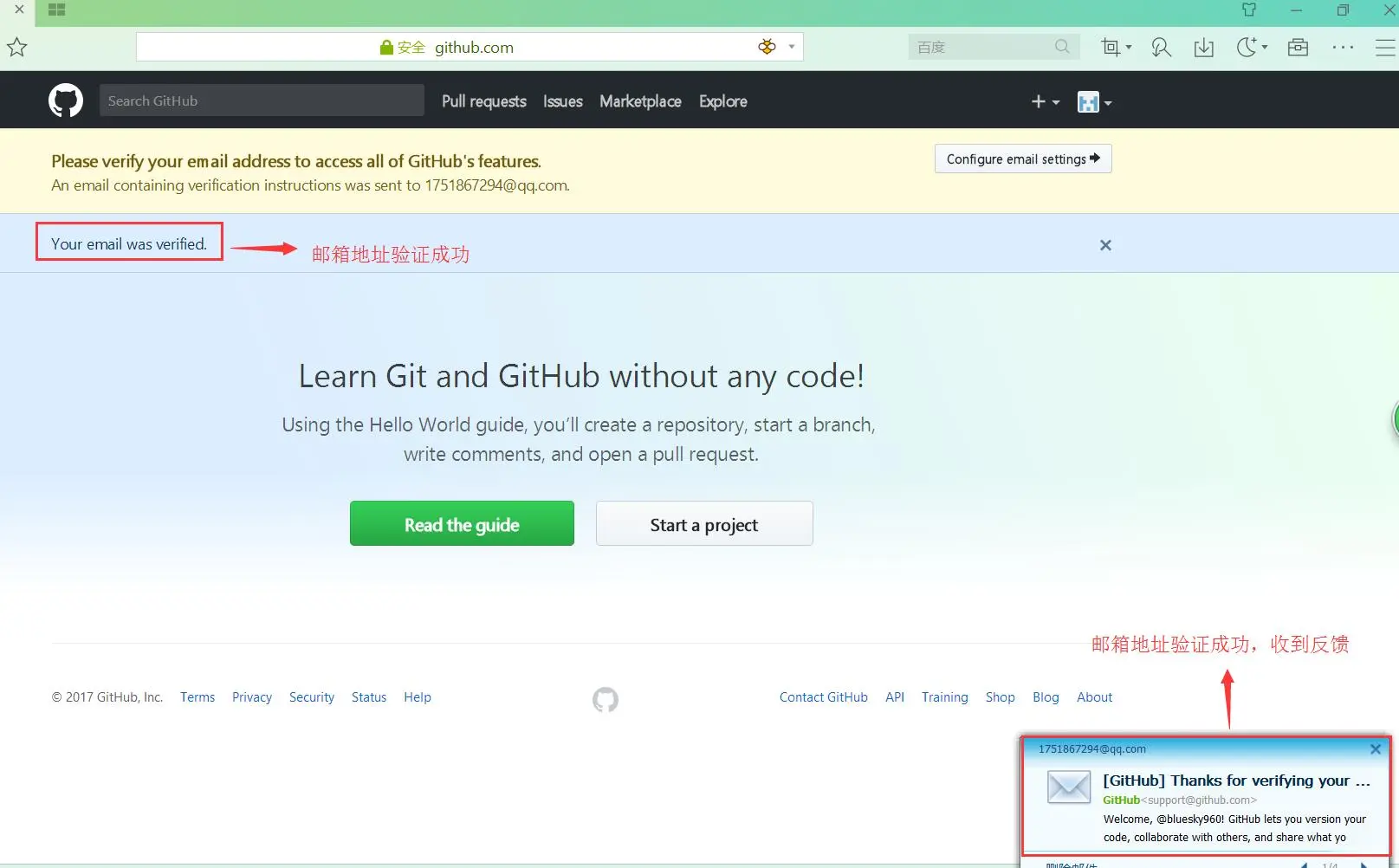Open the API footer link
1399x868 pixels.
(x=895, y=697)
